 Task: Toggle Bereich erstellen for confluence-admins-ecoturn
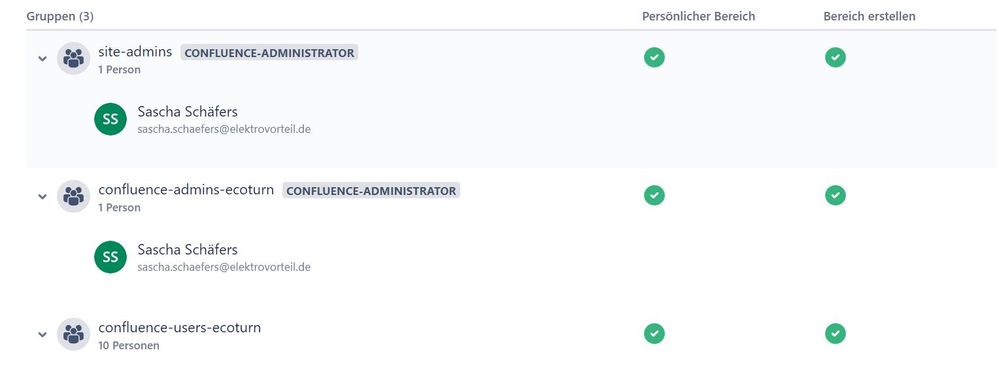pos(835,195)
